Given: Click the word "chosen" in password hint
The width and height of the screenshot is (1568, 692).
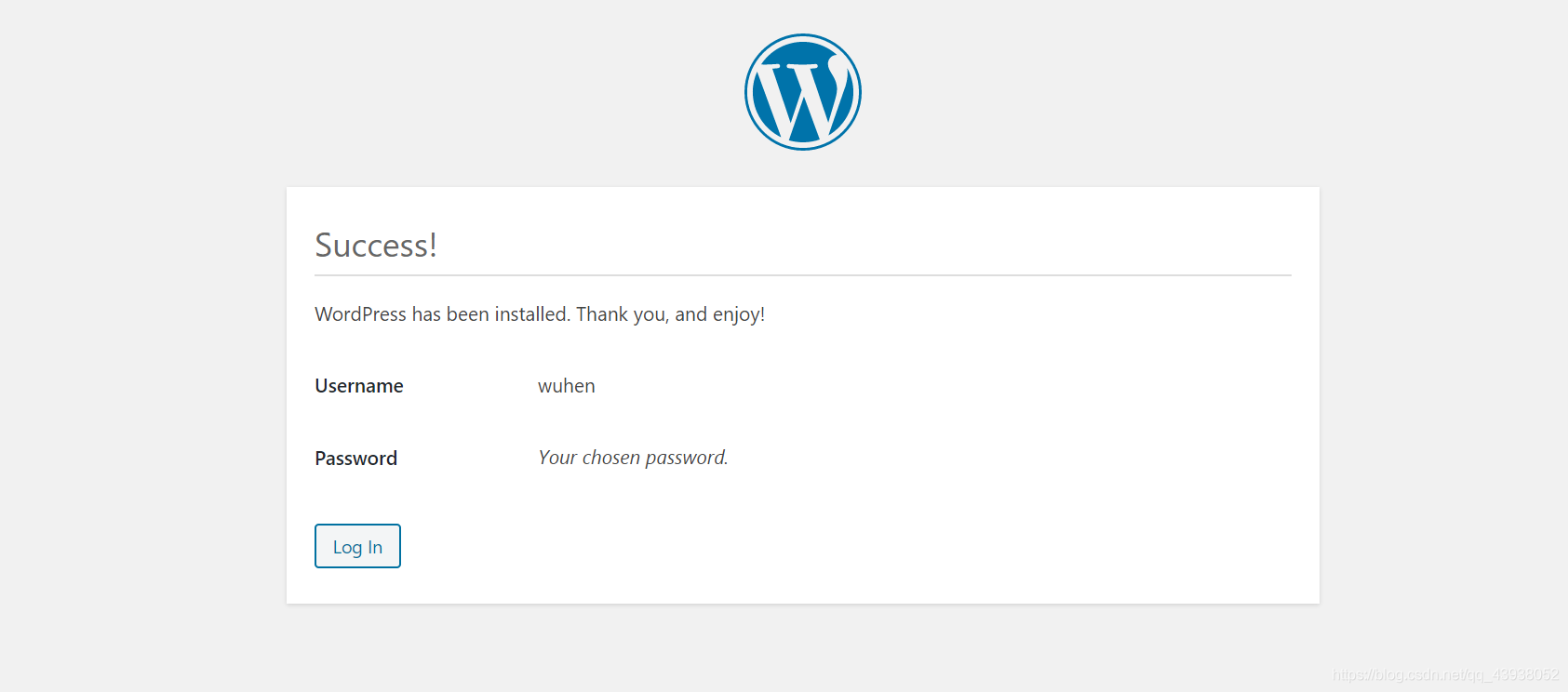Looking at the screenshot, I should coord(611,458).
